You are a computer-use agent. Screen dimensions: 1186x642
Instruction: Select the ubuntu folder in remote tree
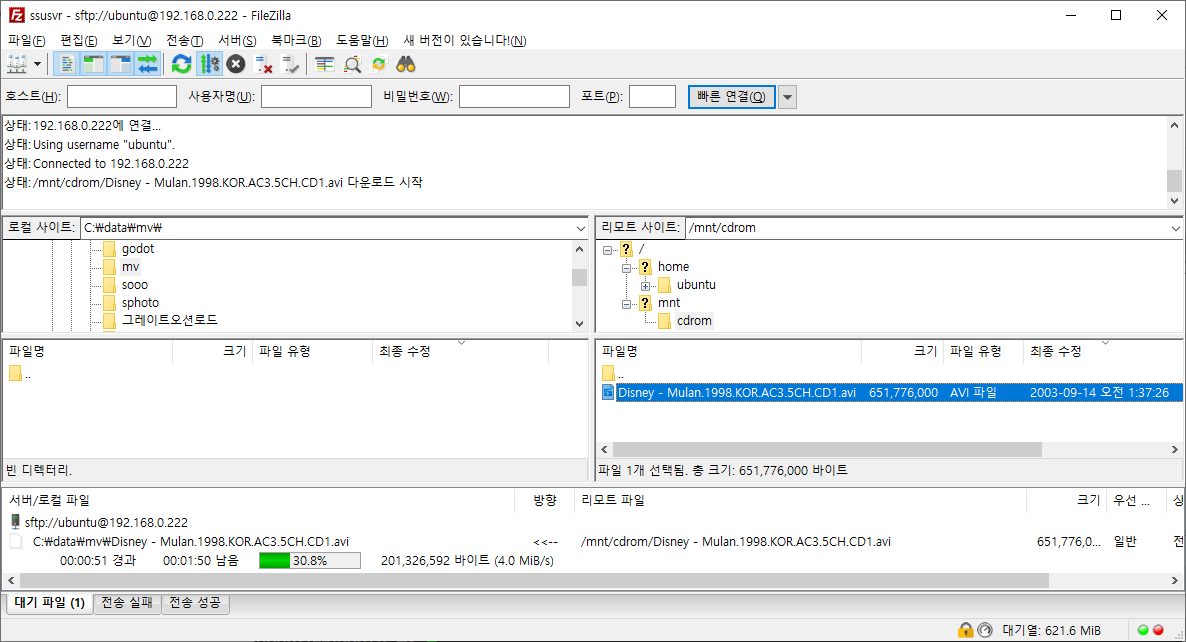[x=696, y=285]
